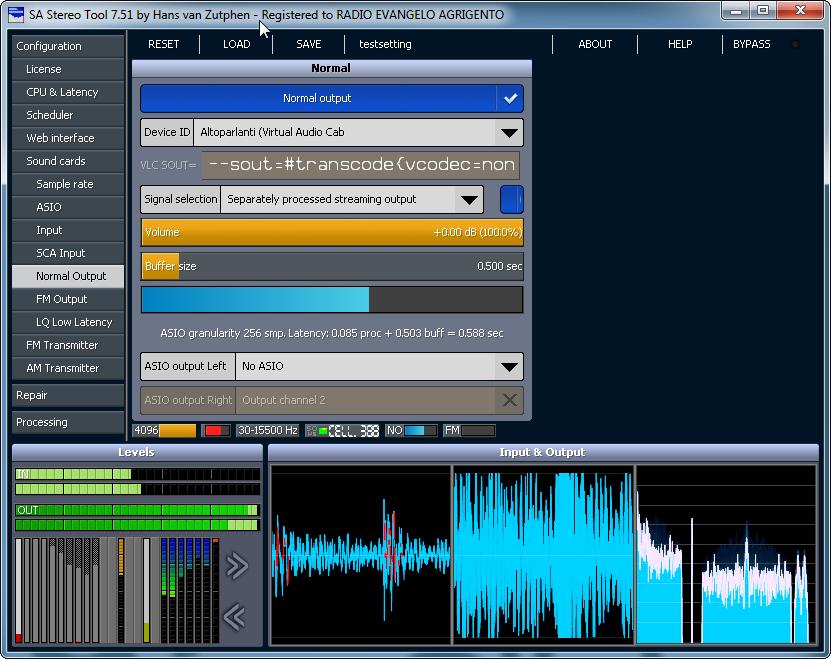Open Sound cards settings
This screenshot has width=831, height=659.
click(68, 161)
